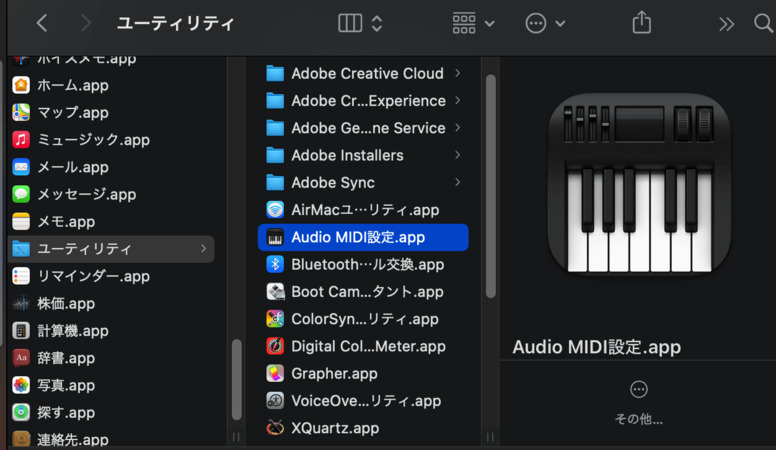Select リマインダー.app icon
Viewport: 776px width, 450px height.
[21, 276]
